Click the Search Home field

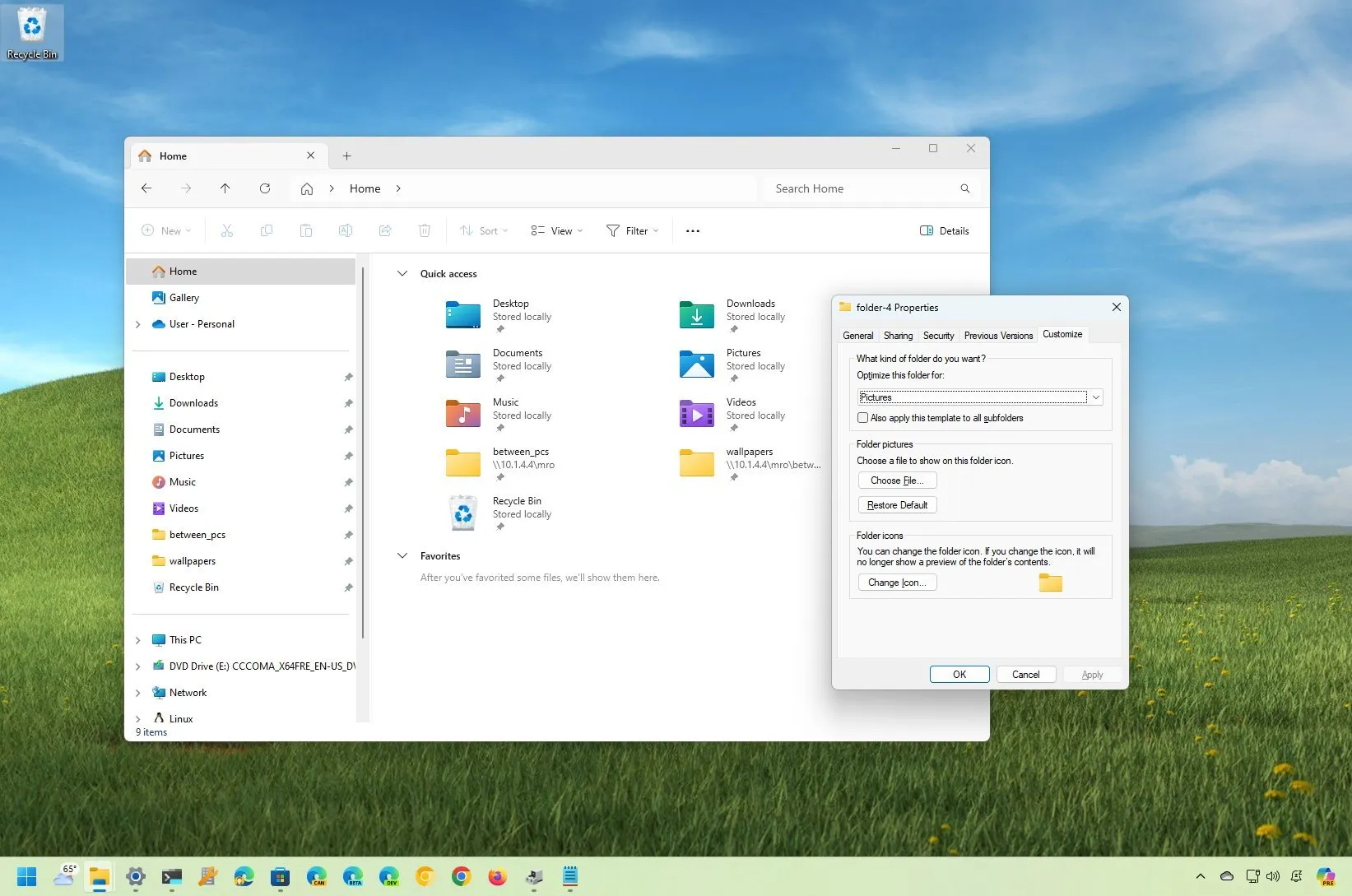(x=872, y=188)
